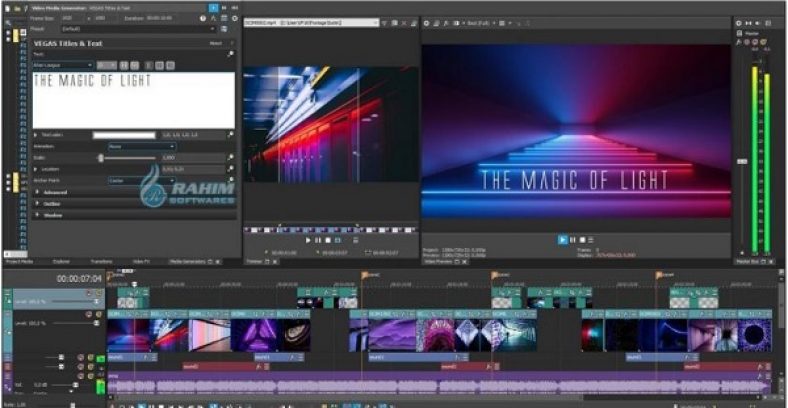
Task: Click the help icon in Media Generator panel
Action: 203,18
